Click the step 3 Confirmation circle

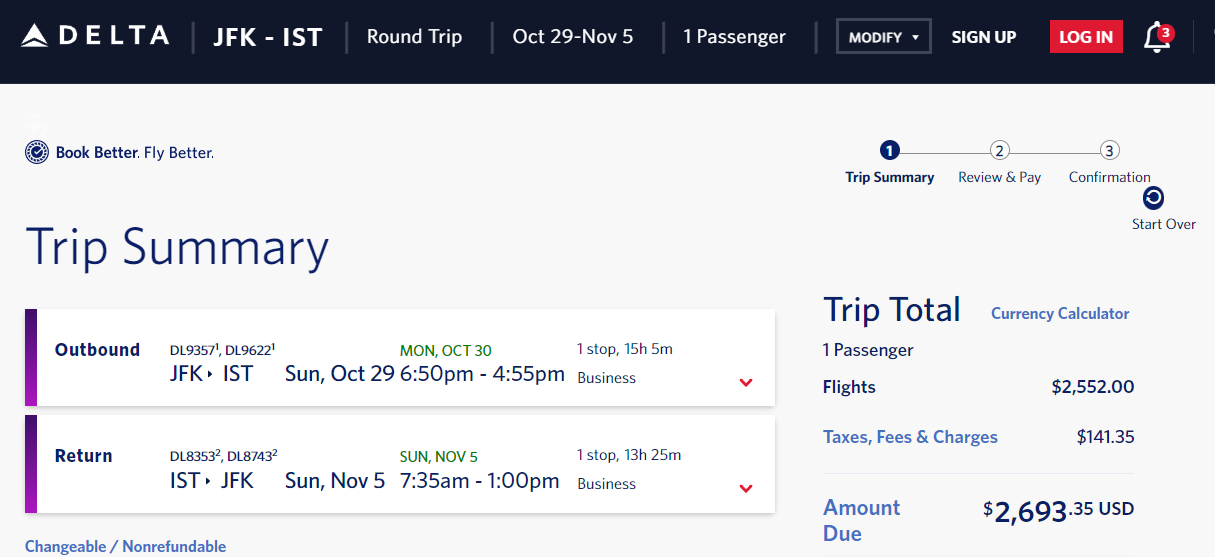point(1109,151)
